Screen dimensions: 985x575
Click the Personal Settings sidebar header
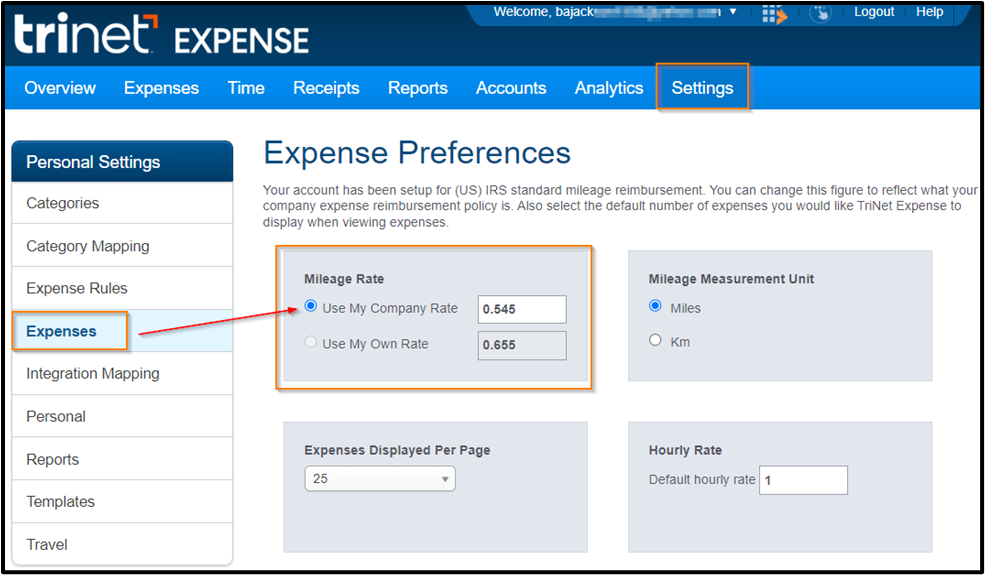click(x=122, y=162)
